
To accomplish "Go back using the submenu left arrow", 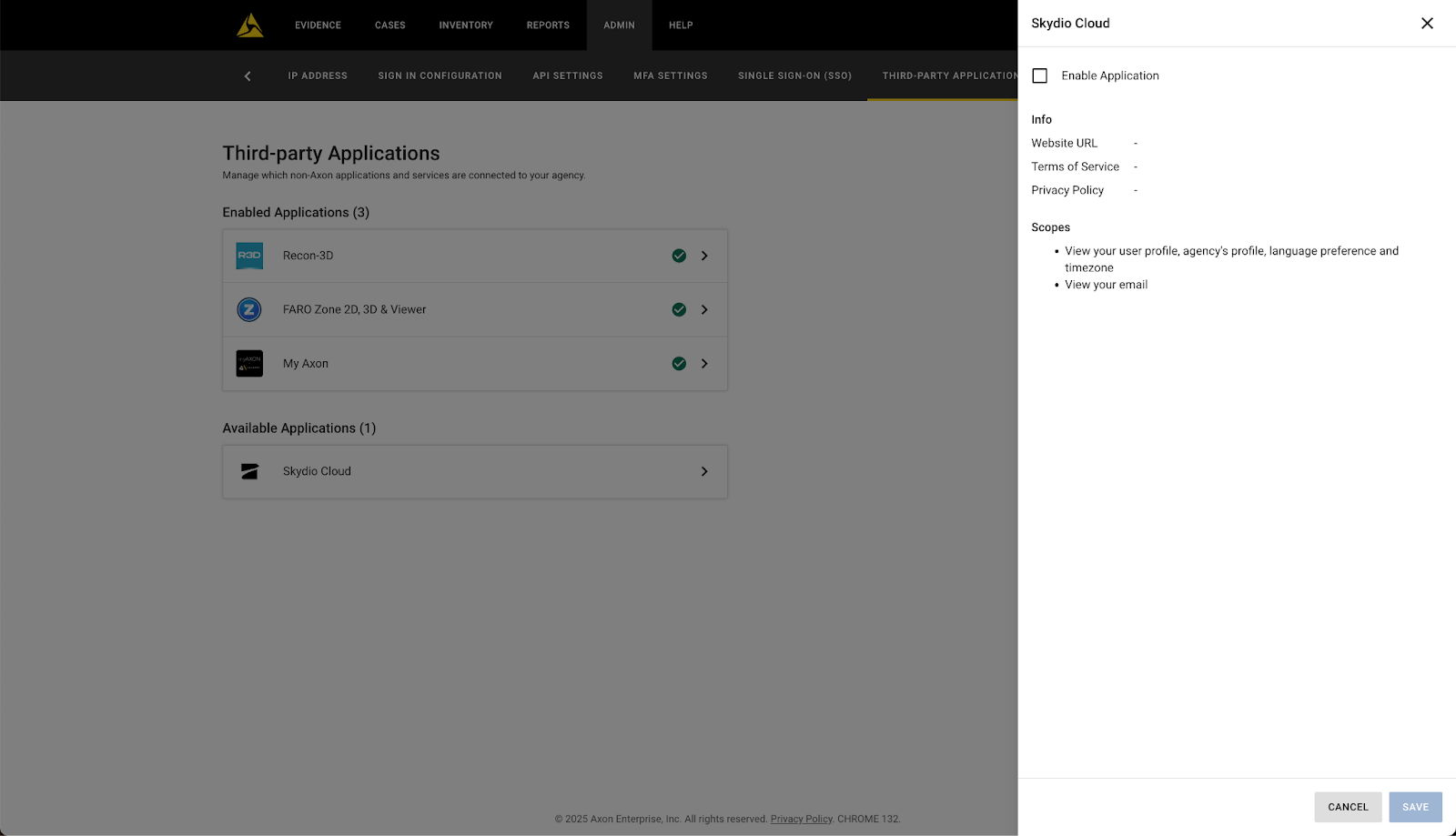I will tap(248, 76).
